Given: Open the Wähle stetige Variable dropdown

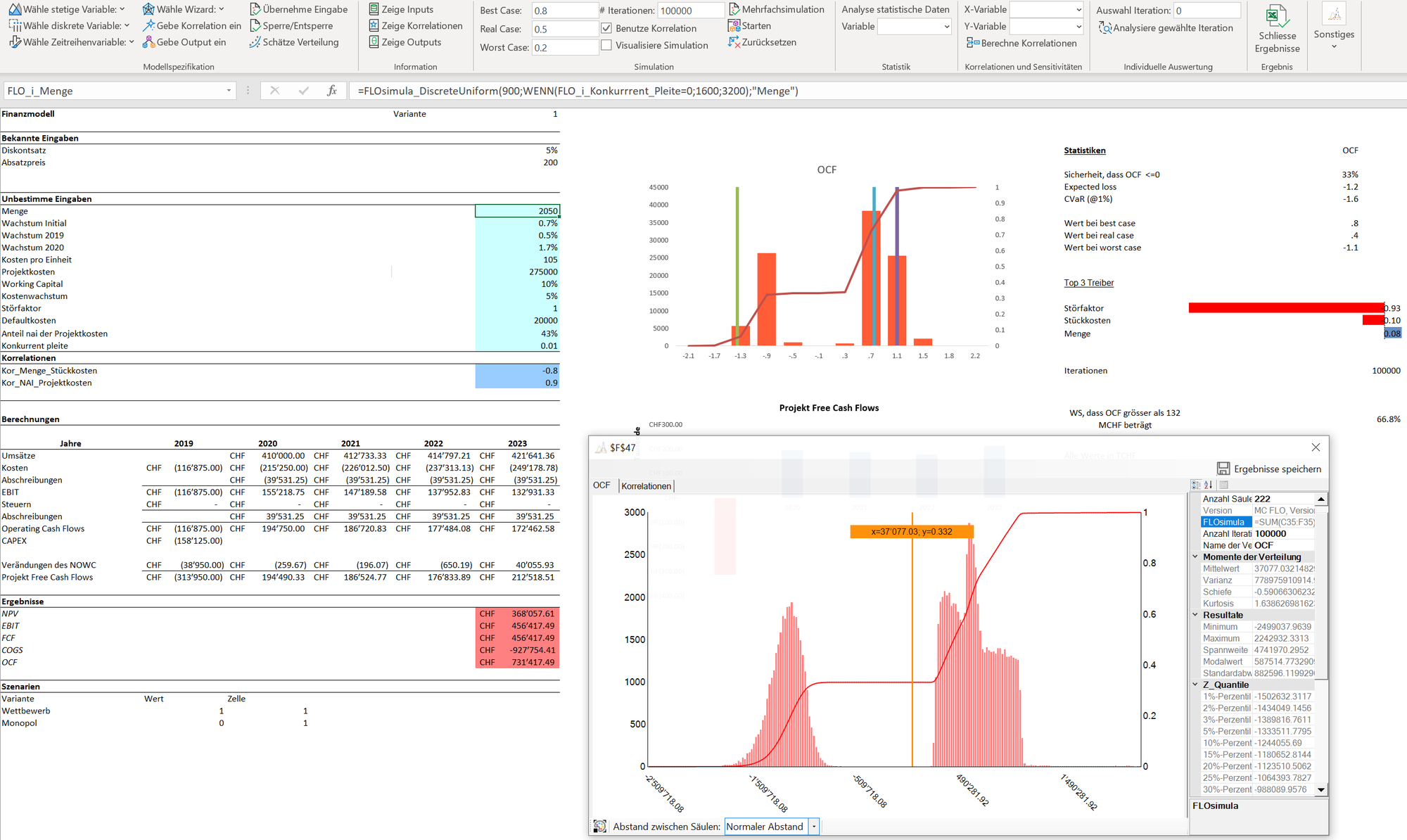Looking at the screenshot, I should [122, 10].
